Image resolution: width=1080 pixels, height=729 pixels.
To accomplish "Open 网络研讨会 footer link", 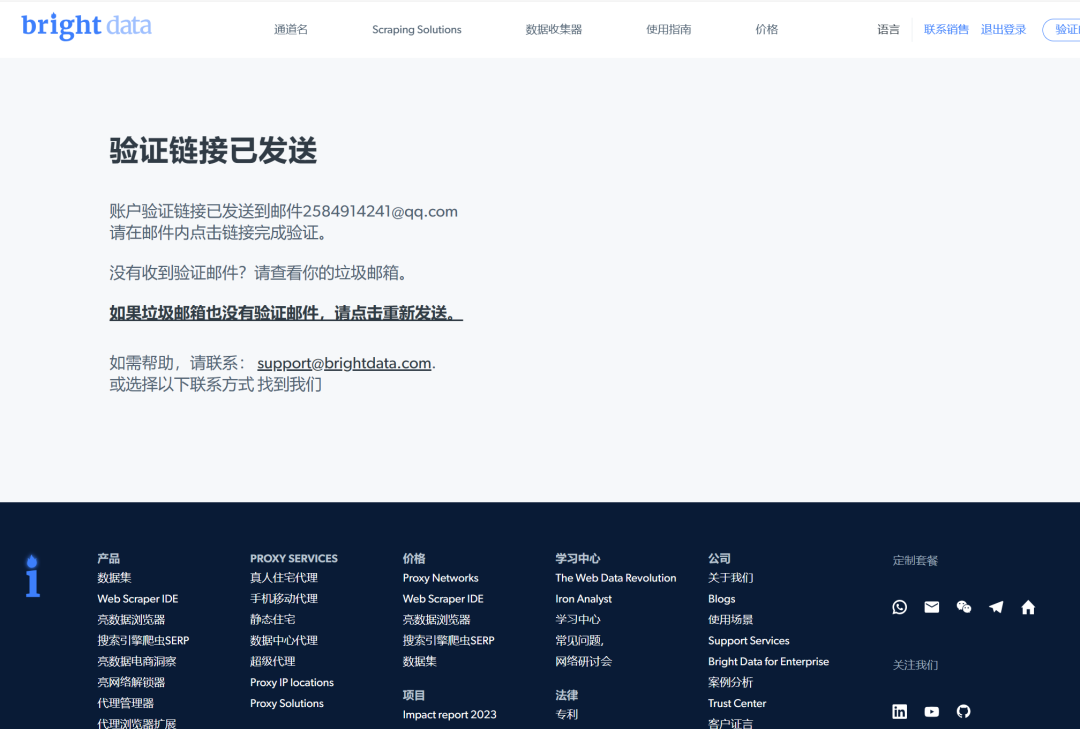I will pos(583,661).
